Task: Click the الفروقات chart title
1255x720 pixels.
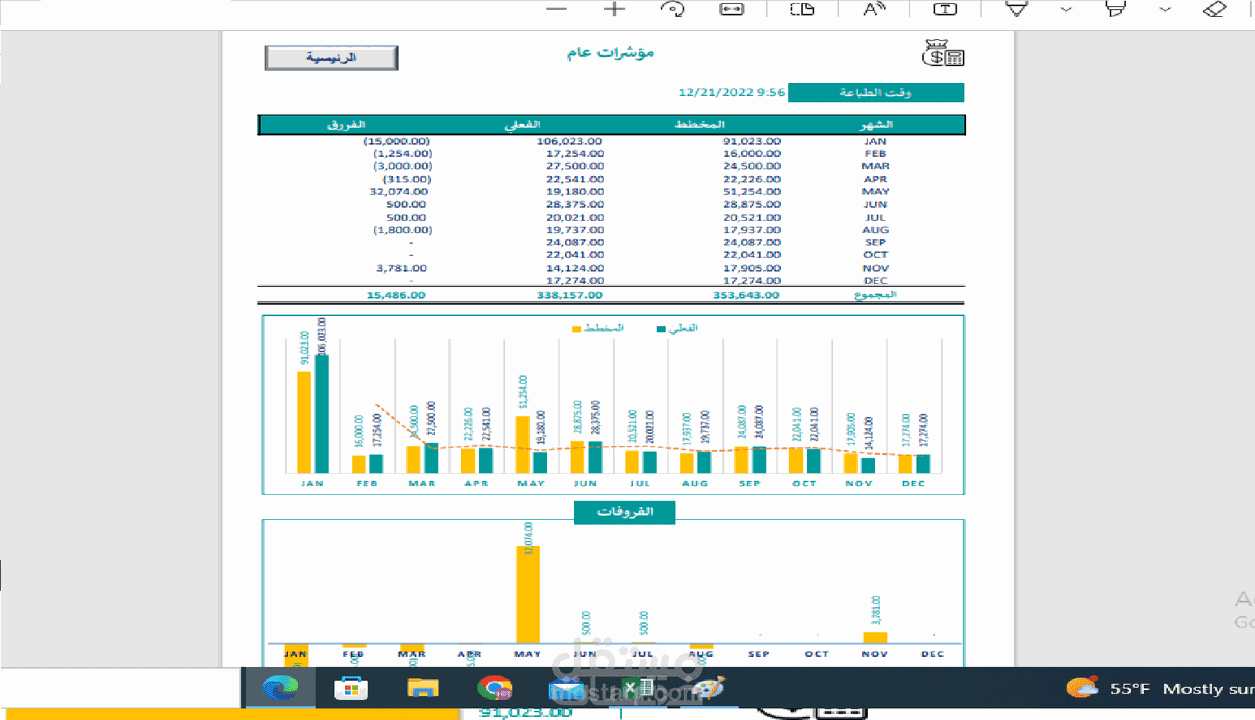Action: (x=625, y=512)
